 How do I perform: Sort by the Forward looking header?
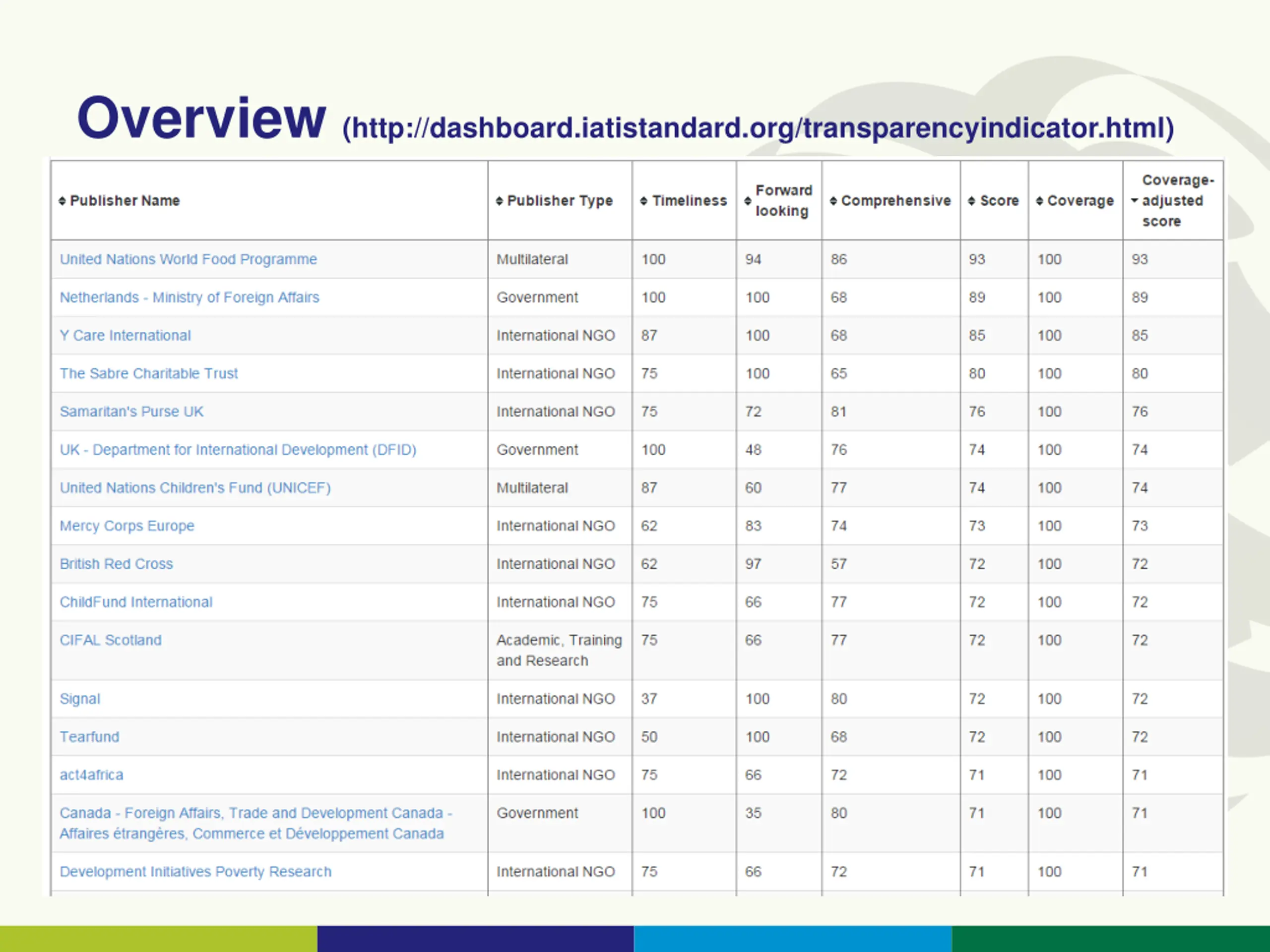(x=778, y=201)
